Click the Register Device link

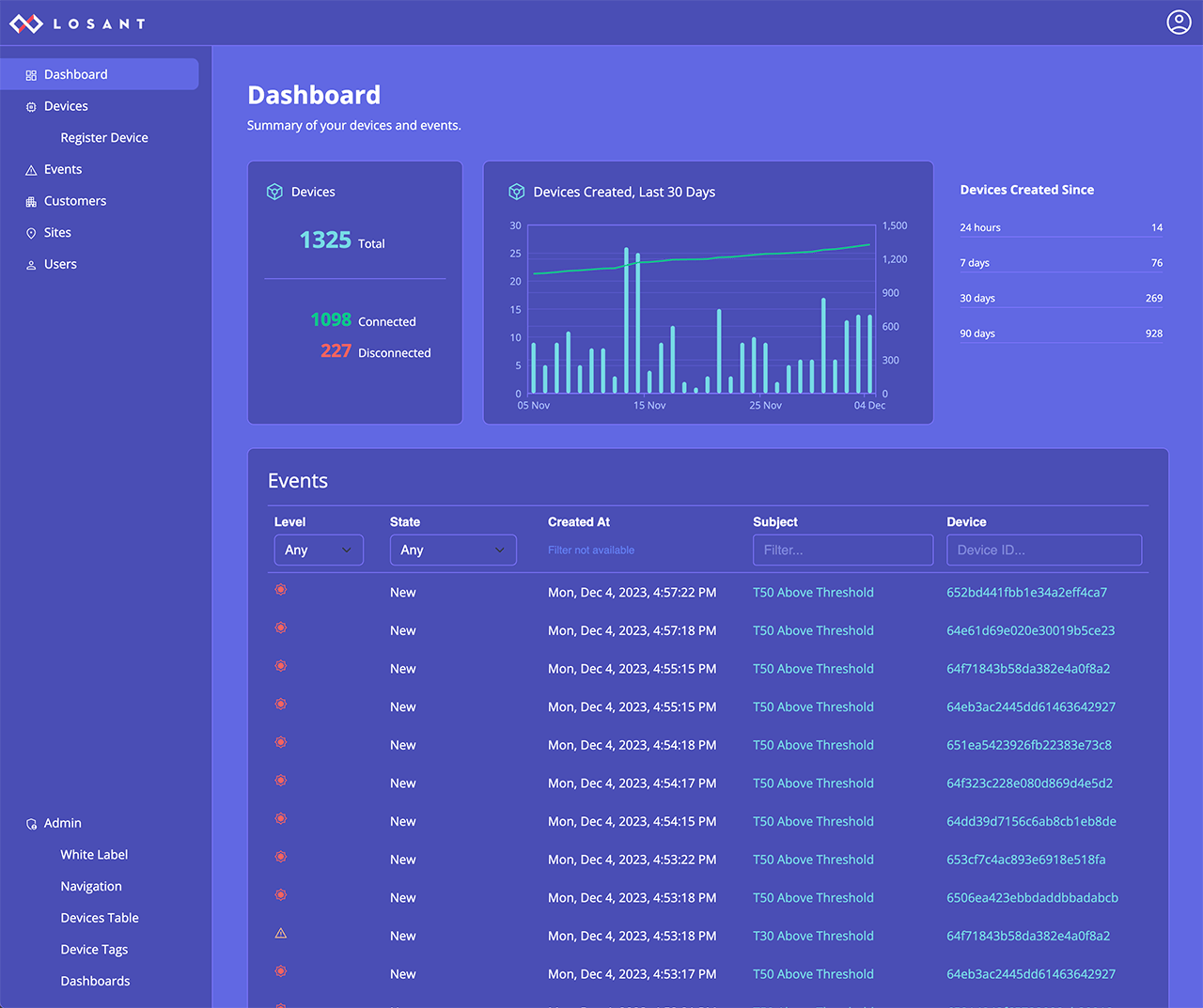coord(104,137)
